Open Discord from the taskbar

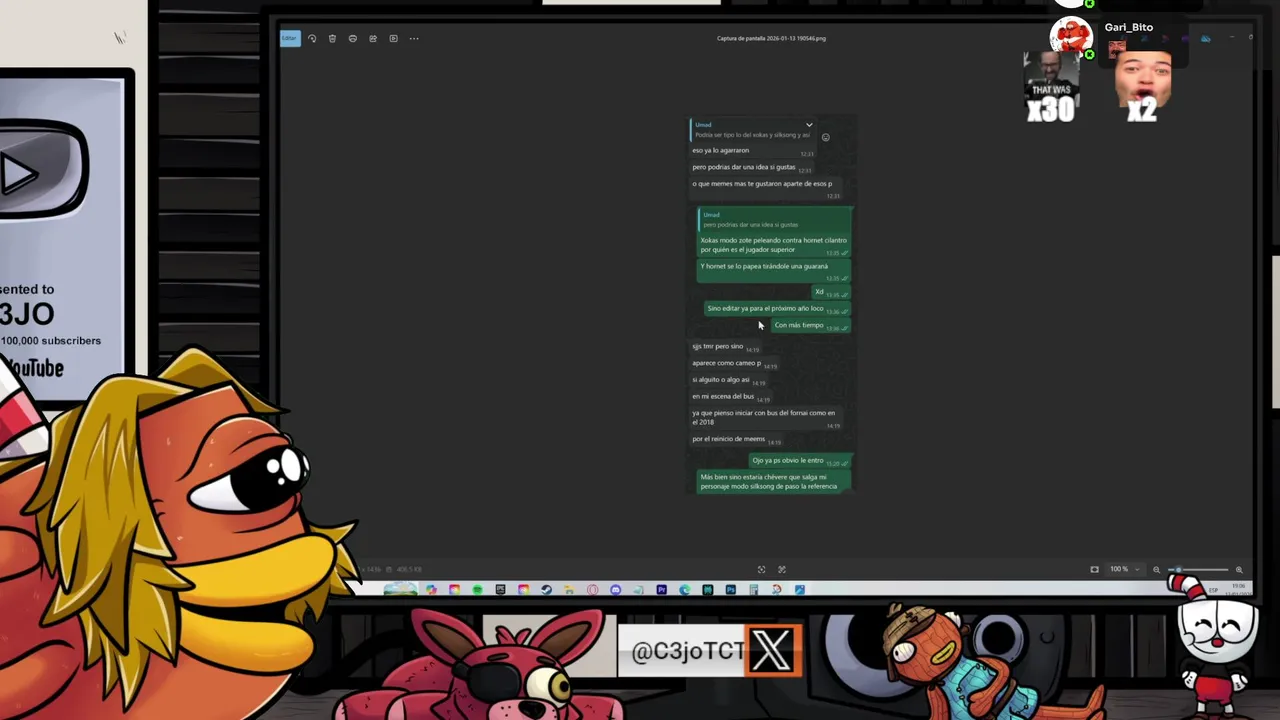pyautogui.click(x=615, y=590)
